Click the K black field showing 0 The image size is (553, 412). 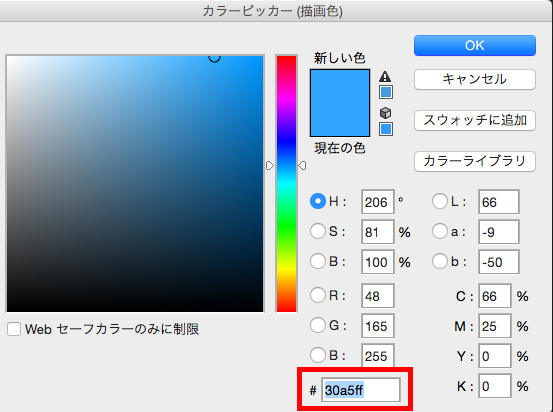pyautogui.click(x=494, y=386)
